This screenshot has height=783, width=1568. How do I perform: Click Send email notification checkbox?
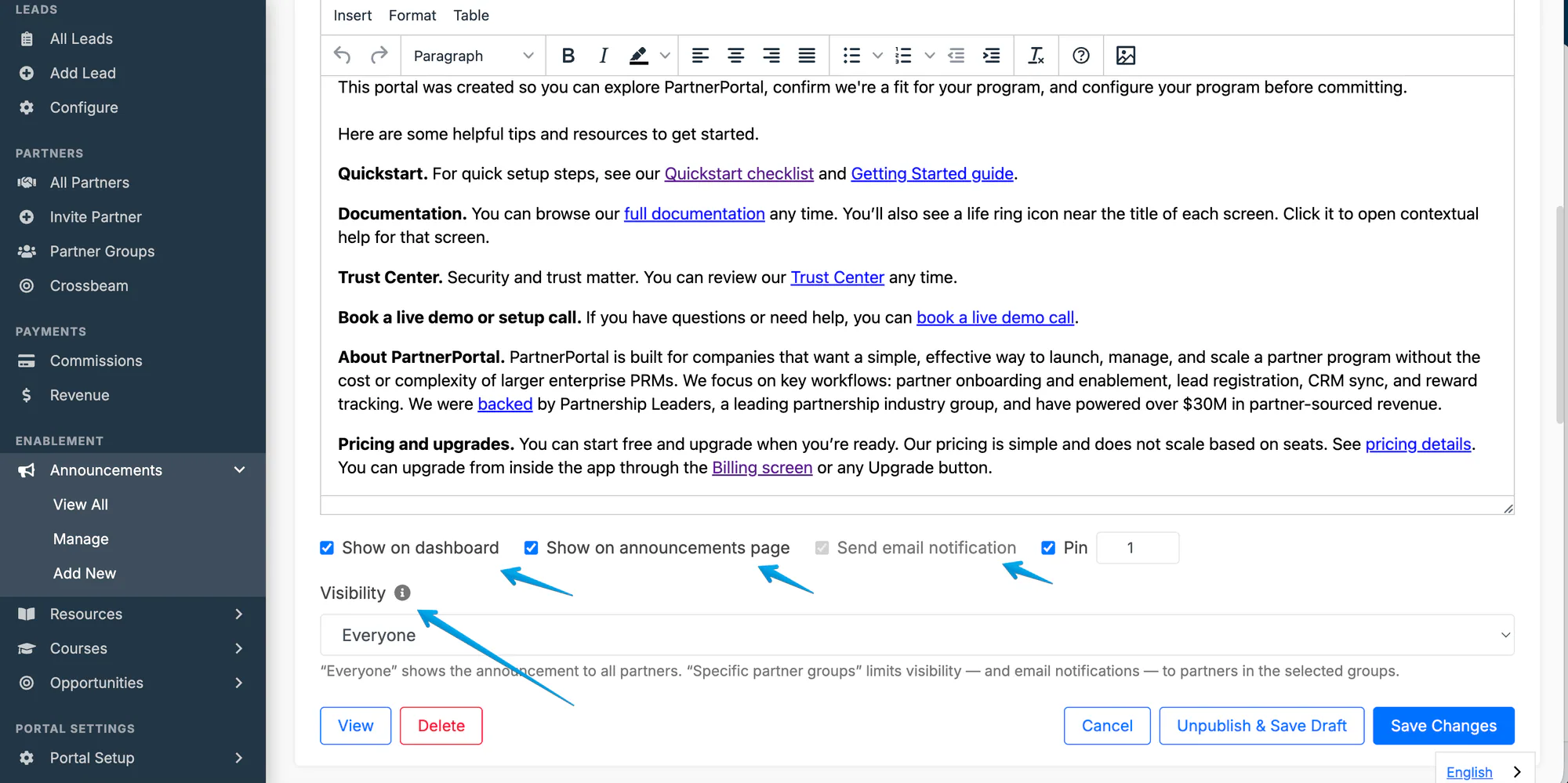click(822, 548)
